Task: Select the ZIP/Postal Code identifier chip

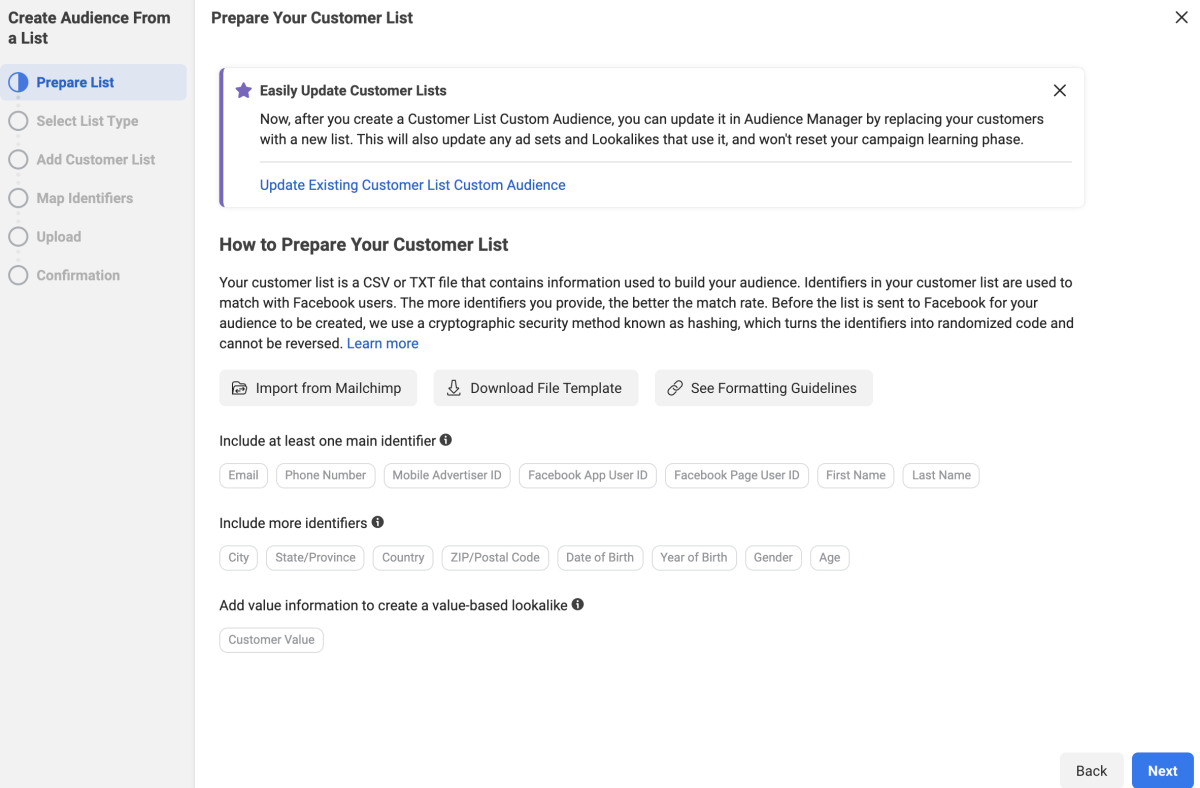Action: (495, 557)
